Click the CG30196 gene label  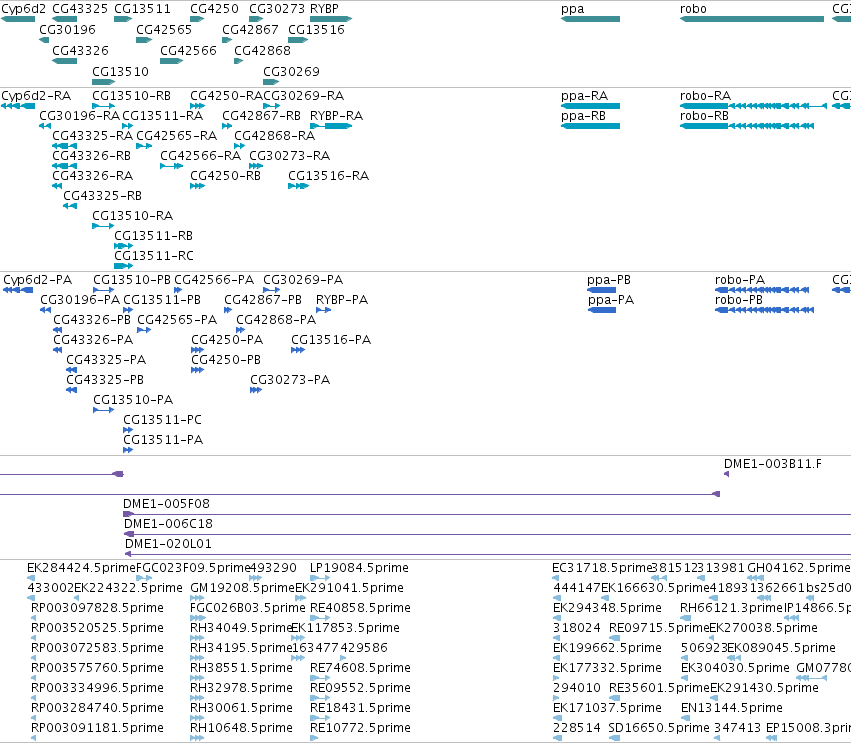coord(67,29)
